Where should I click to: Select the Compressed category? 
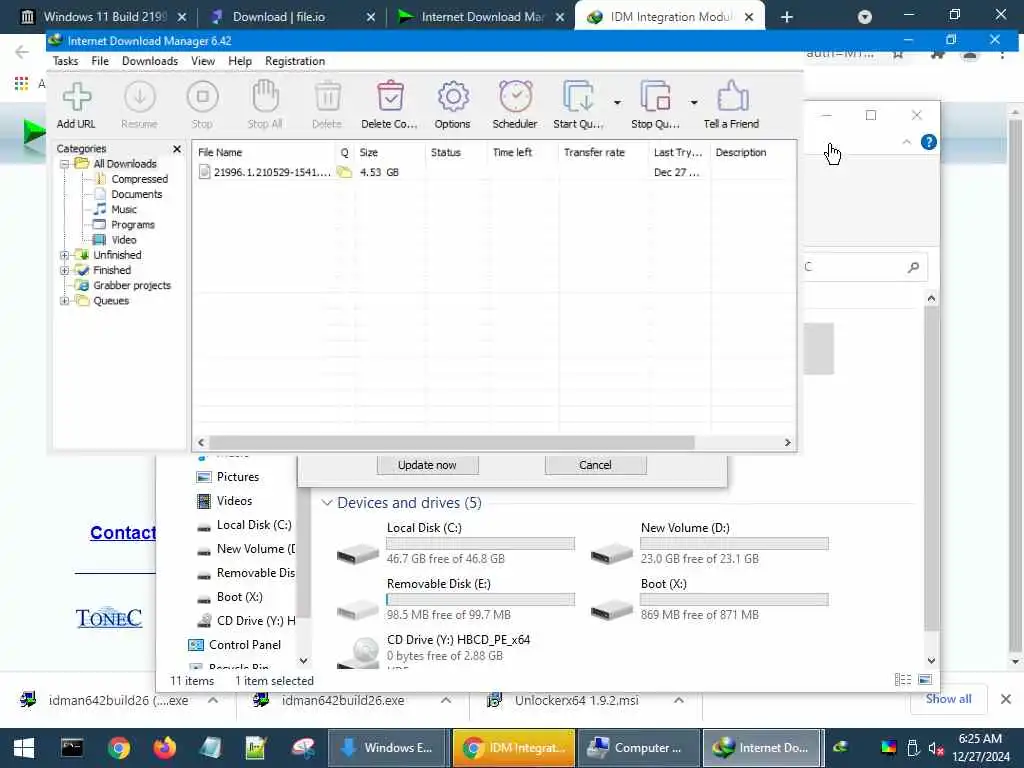click(x=139, y=179)
